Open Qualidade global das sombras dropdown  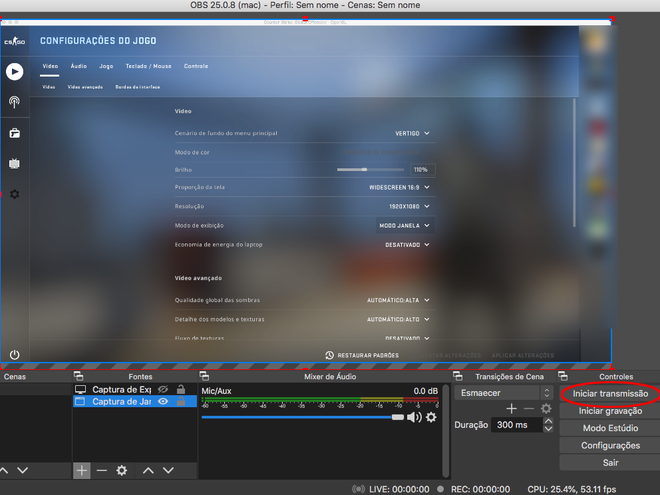(398, 301)
